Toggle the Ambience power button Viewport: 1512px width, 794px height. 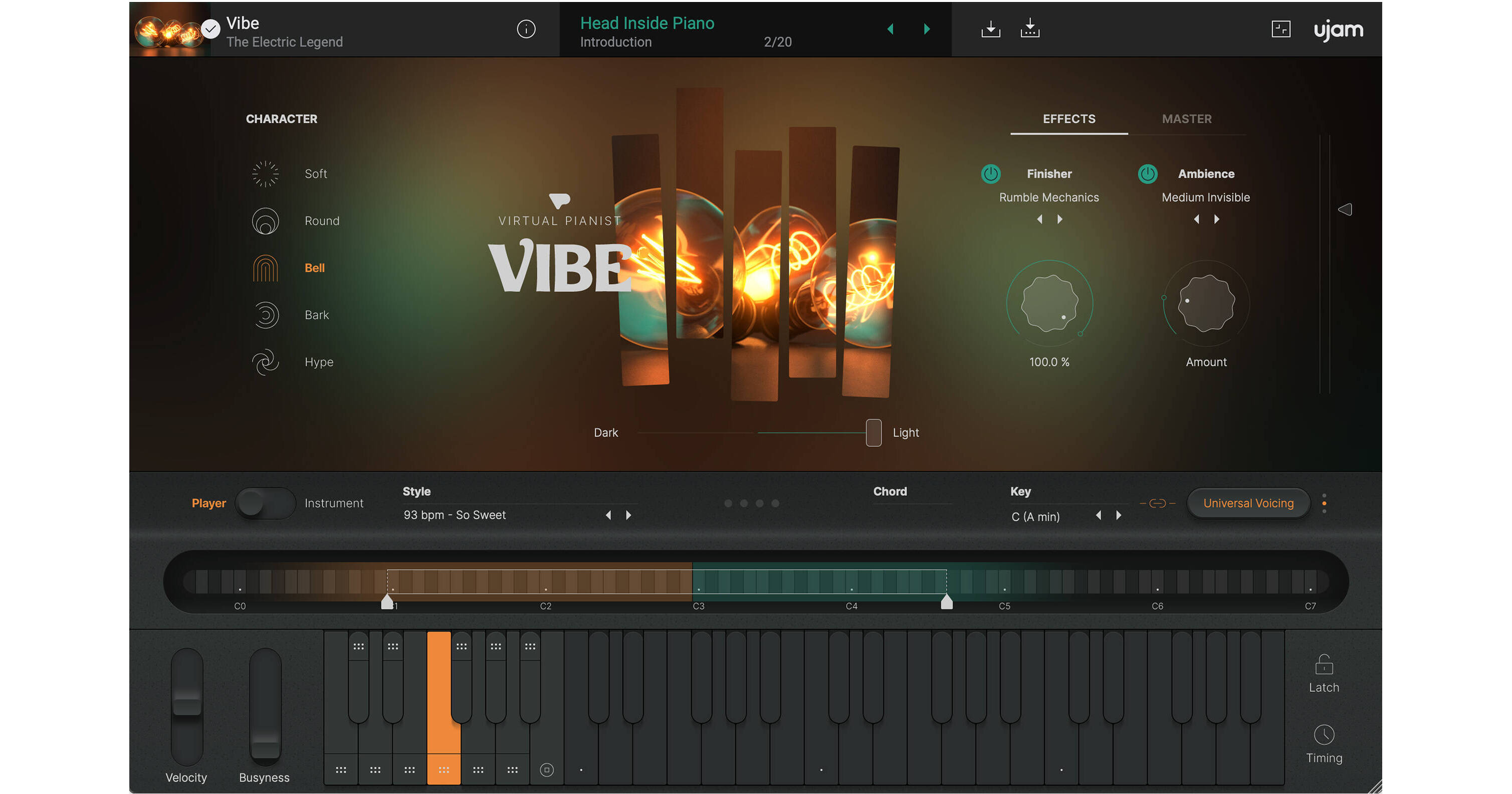[1148, 174]
